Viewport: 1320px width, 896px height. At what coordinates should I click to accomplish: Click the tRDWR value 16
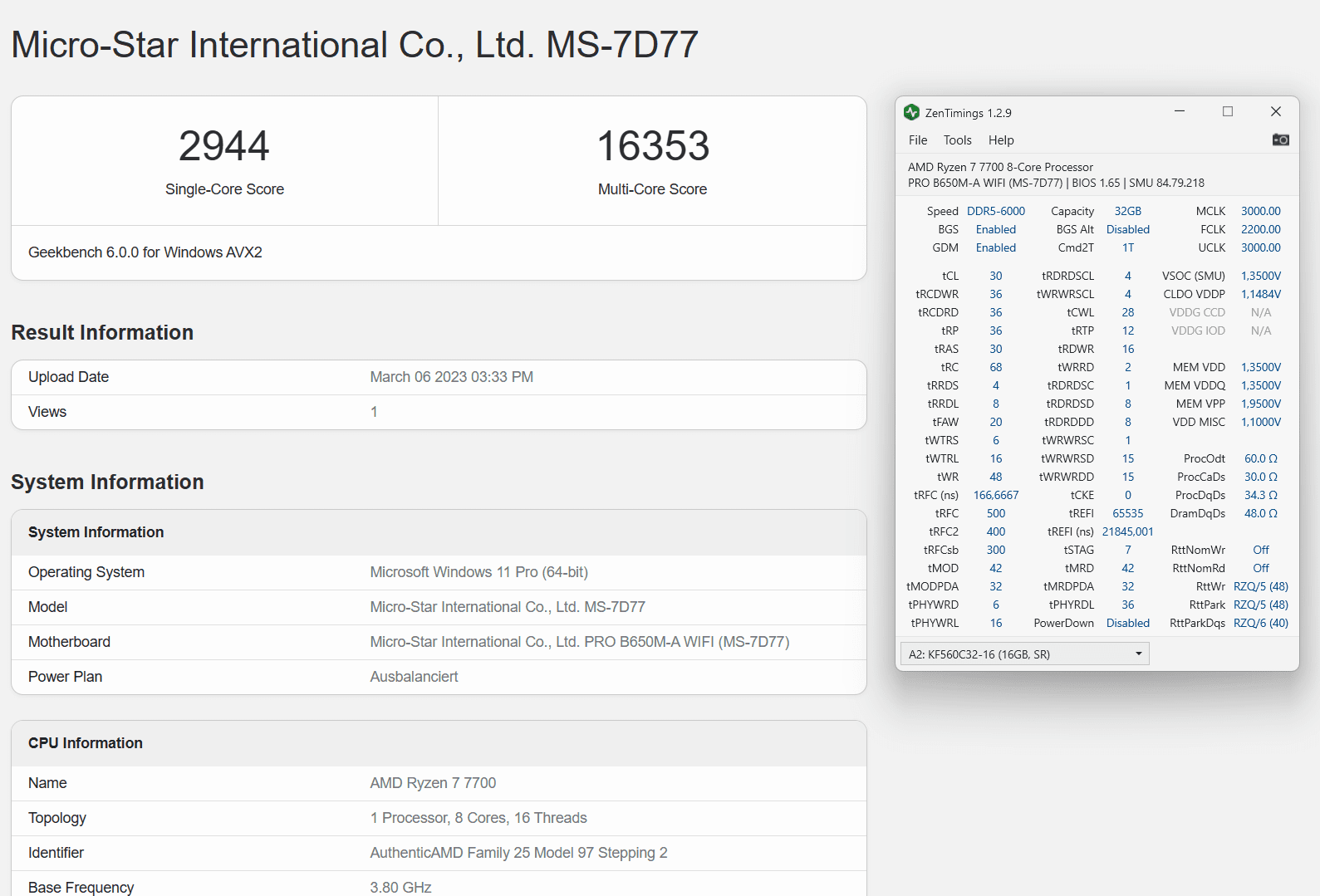tap(1128, 349)
